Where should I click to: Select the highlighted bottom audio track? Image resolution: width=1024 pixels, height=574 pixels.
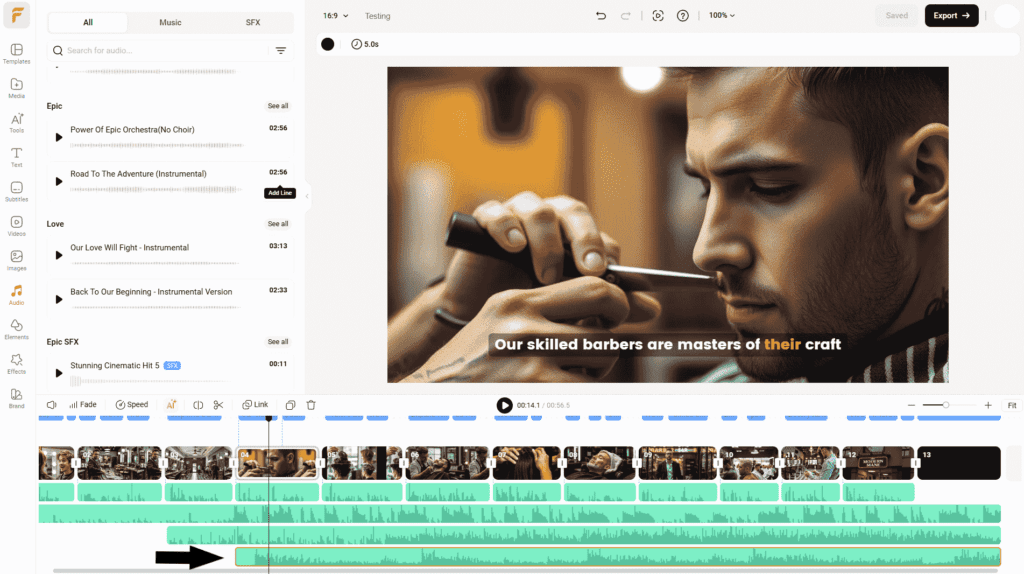(x=618, y=557)
